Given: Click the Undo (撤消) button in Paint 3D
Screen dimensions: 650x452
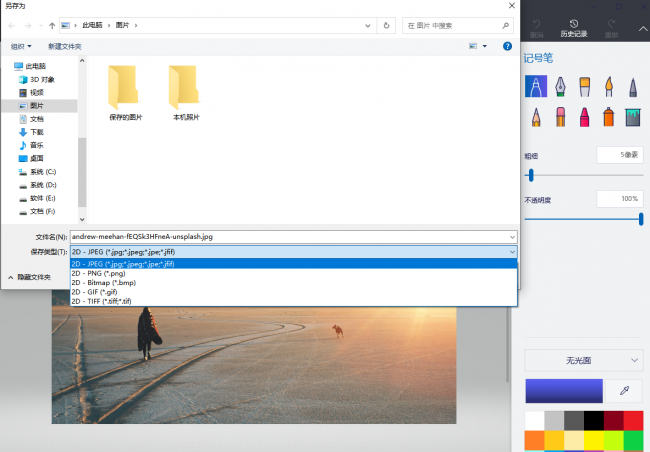Looking at the screenshot, I should [x=536, y=29].
